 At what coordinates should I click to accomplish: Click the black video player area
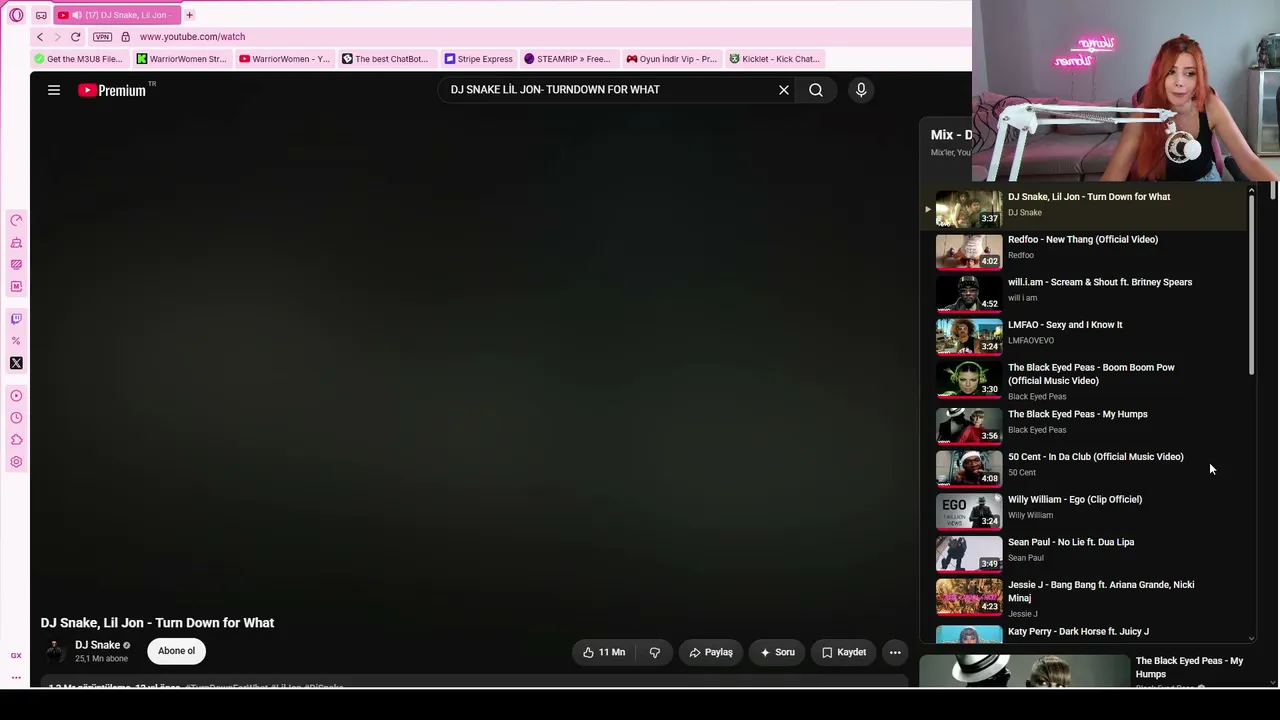click(470, 360)
